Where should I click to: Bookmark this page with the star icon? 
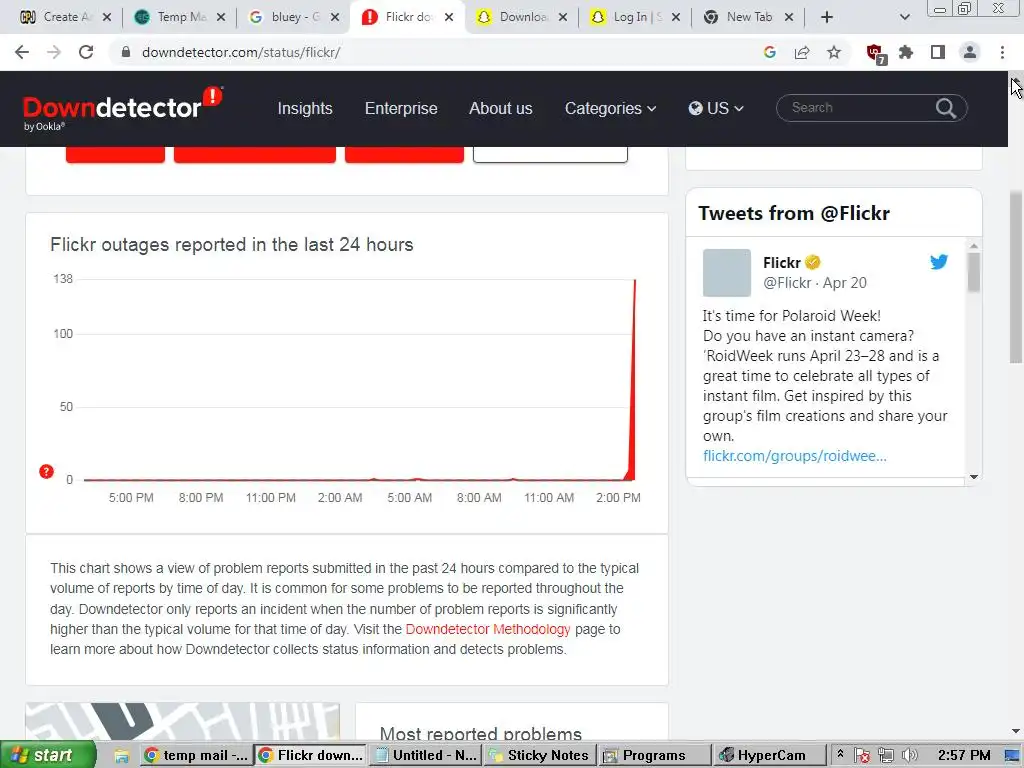[834, 52]
